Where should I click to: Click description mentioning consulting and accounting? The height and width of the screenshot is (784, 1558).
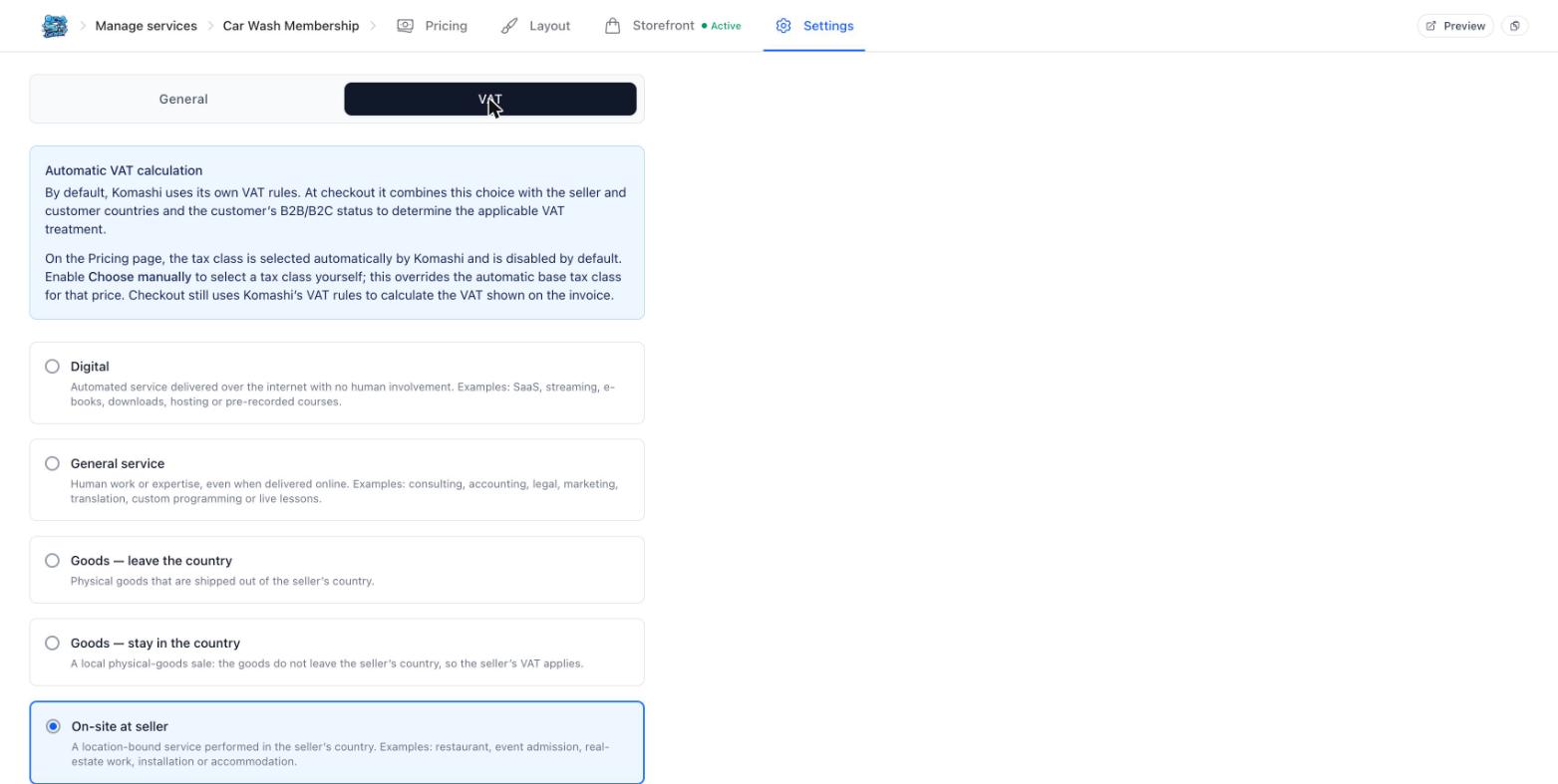click(x=344, y=491)
